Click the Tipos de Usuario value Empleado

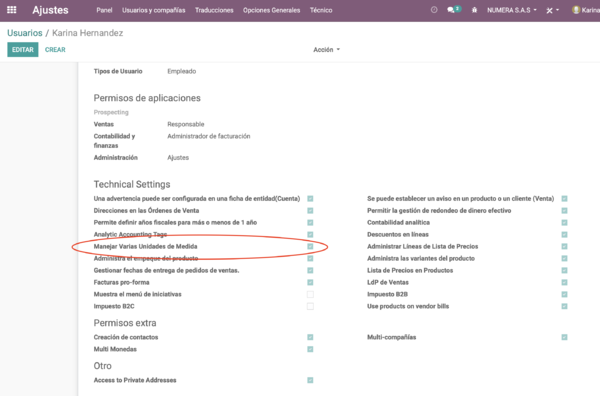pyautogui.click(x=181, y=71)
